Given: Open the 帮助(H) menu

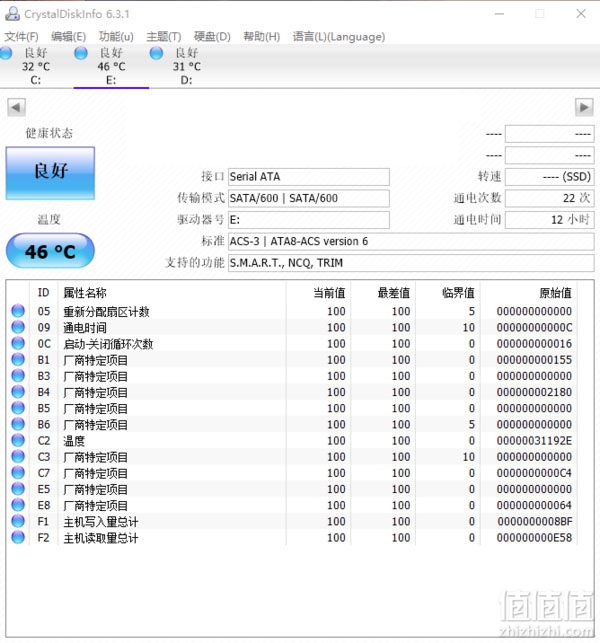Looking at the screenshot, I should pyautogui.click(x=261, y=37).
